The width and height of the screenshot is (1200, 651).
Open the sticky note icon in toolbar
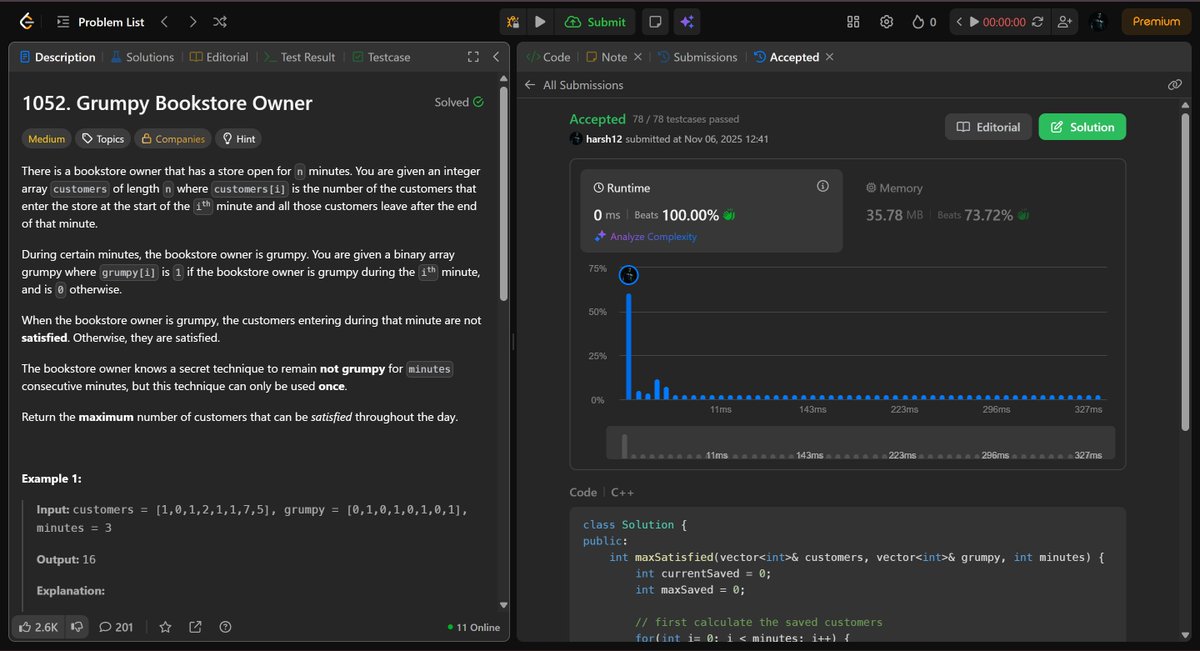pos(654,21)
